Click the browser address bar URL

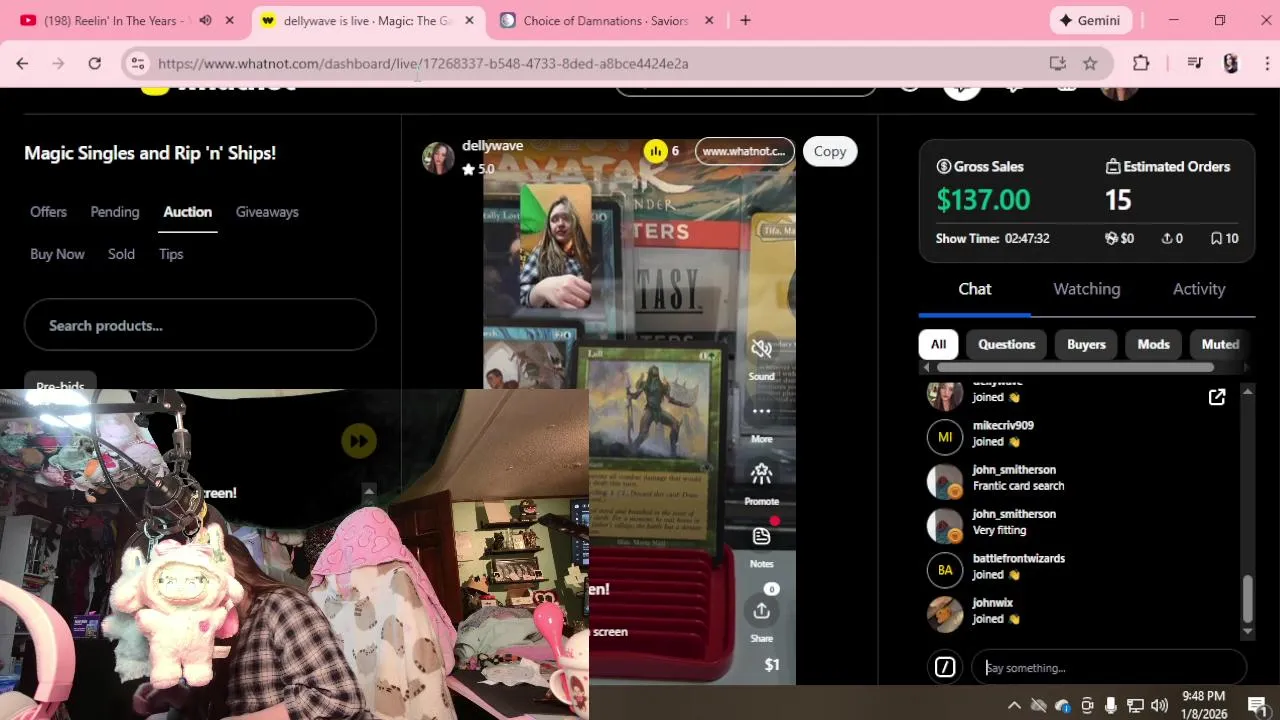(423, 63)
